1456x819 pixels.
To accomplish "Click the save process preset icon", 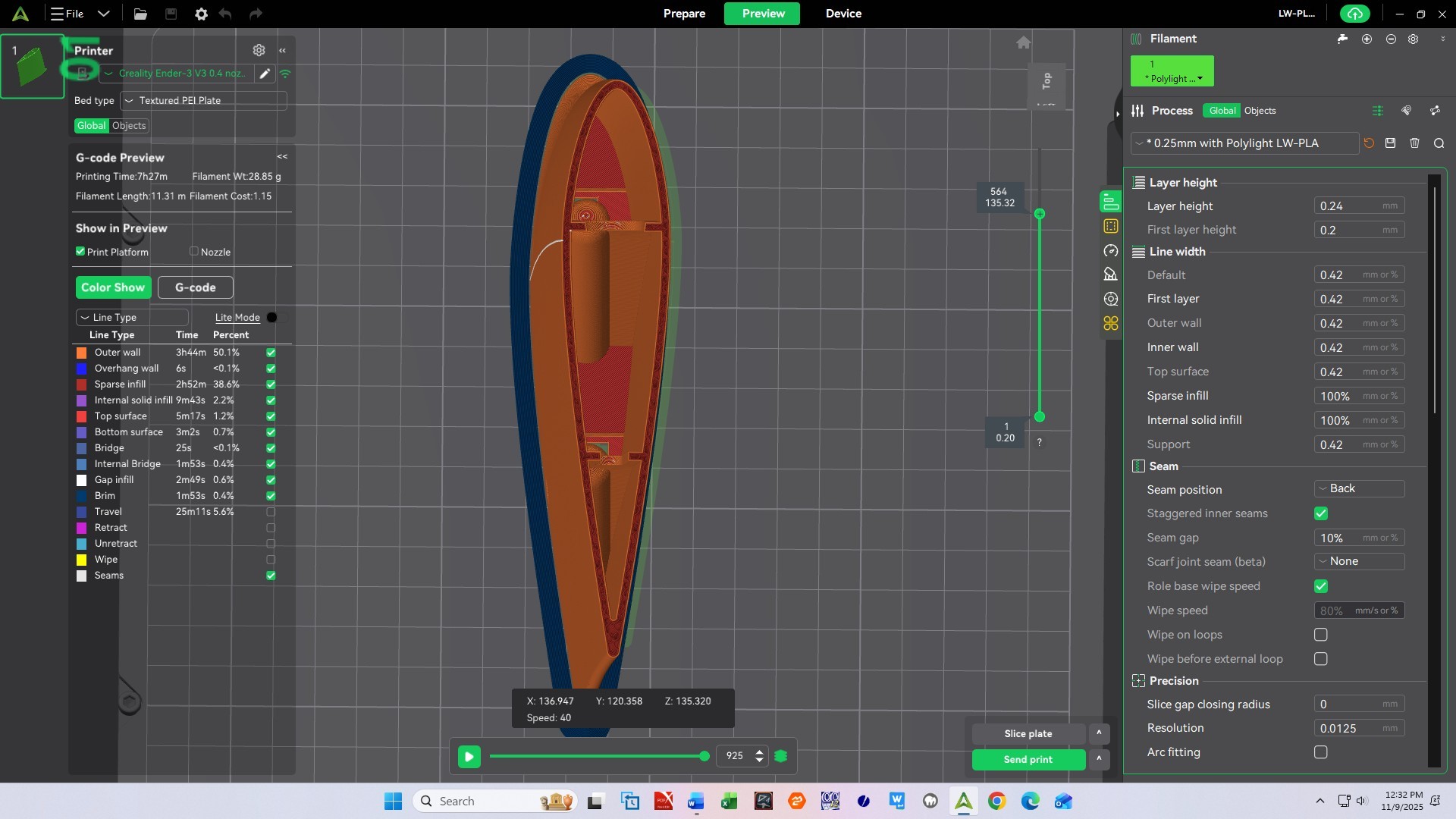I will tap(1390, 143).
